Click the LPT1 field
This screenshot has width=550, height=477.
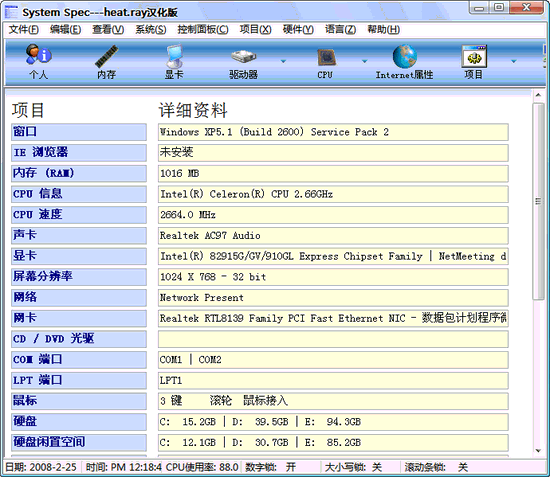coord(333,380)
